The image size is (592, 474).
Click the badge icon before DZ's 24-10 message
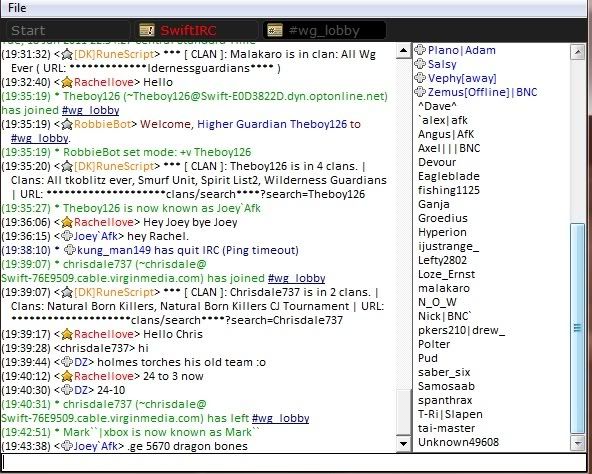click(x=67, y=390)
